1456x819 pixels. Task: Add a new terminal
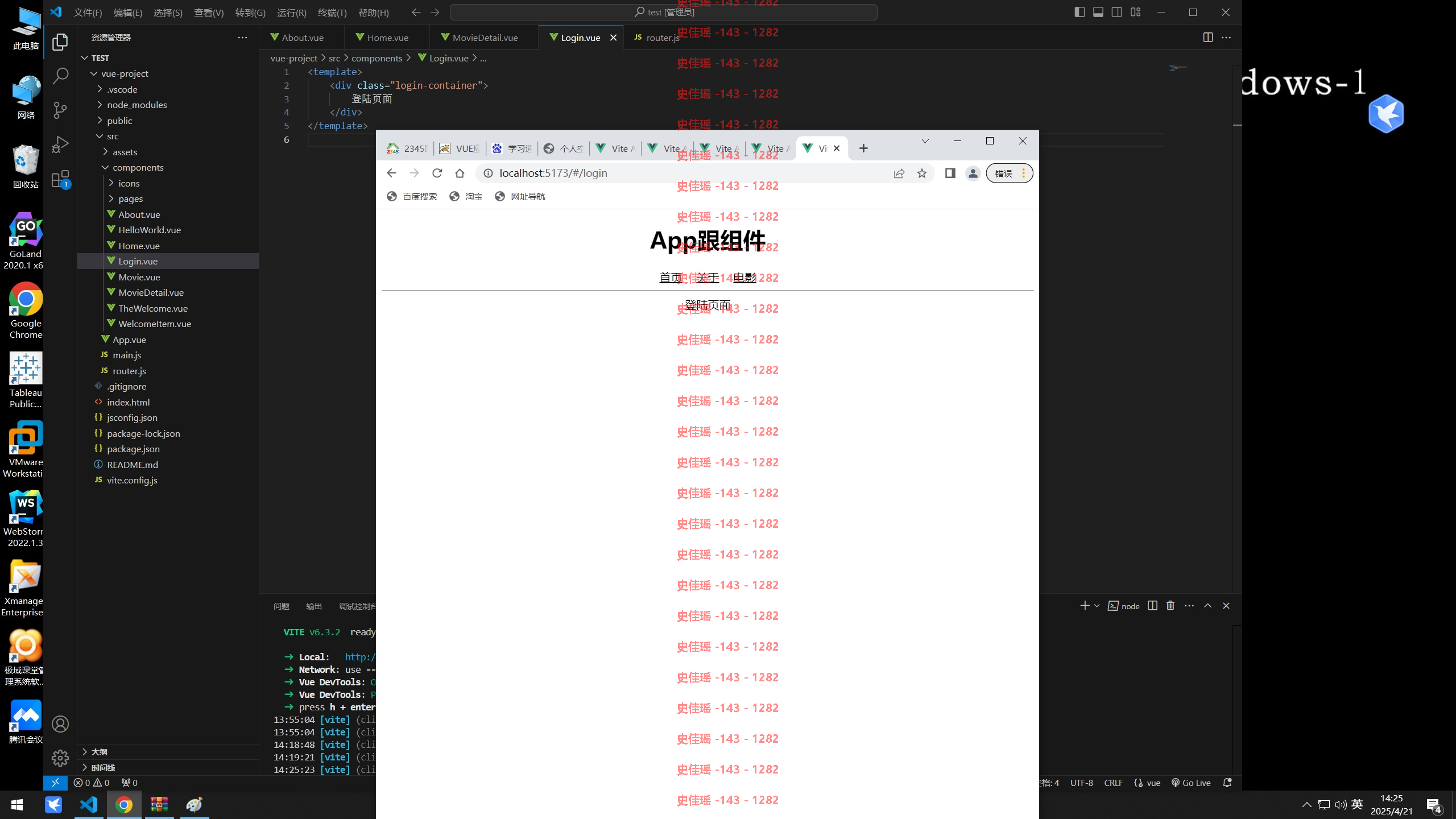tap(1085, 606)
